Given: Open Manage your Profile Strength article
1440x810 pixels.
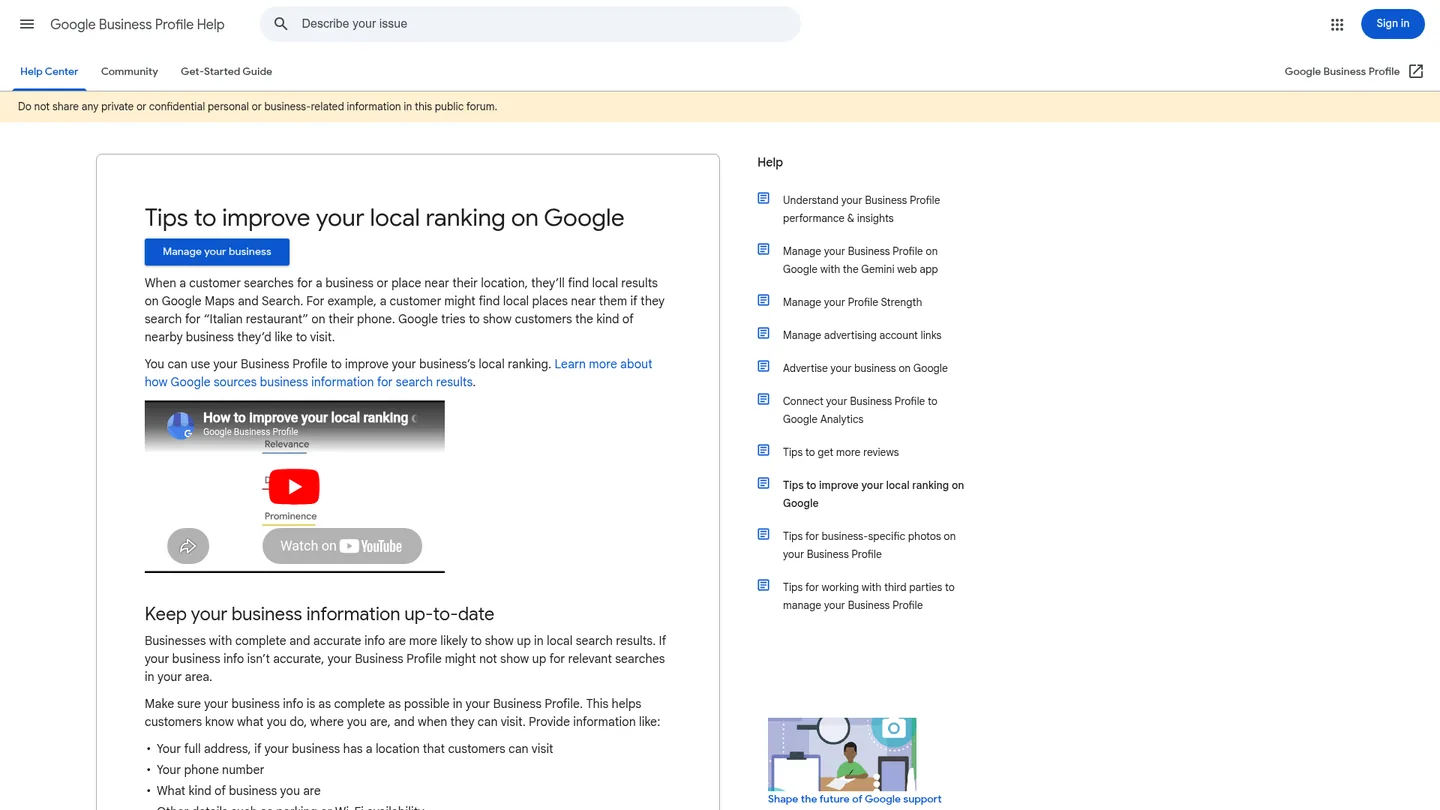Looking at the screenshot, I should point(852,302).
